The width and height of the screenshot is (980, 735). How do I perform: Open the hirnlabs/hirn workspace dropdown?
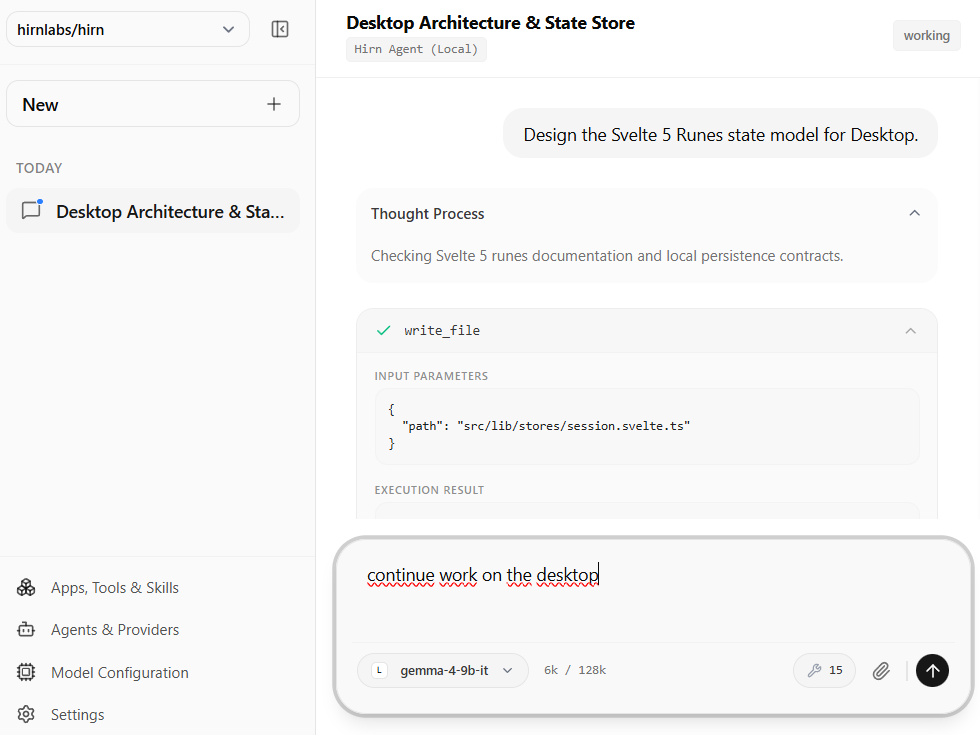pyautogui.click(x=128, y=29)
